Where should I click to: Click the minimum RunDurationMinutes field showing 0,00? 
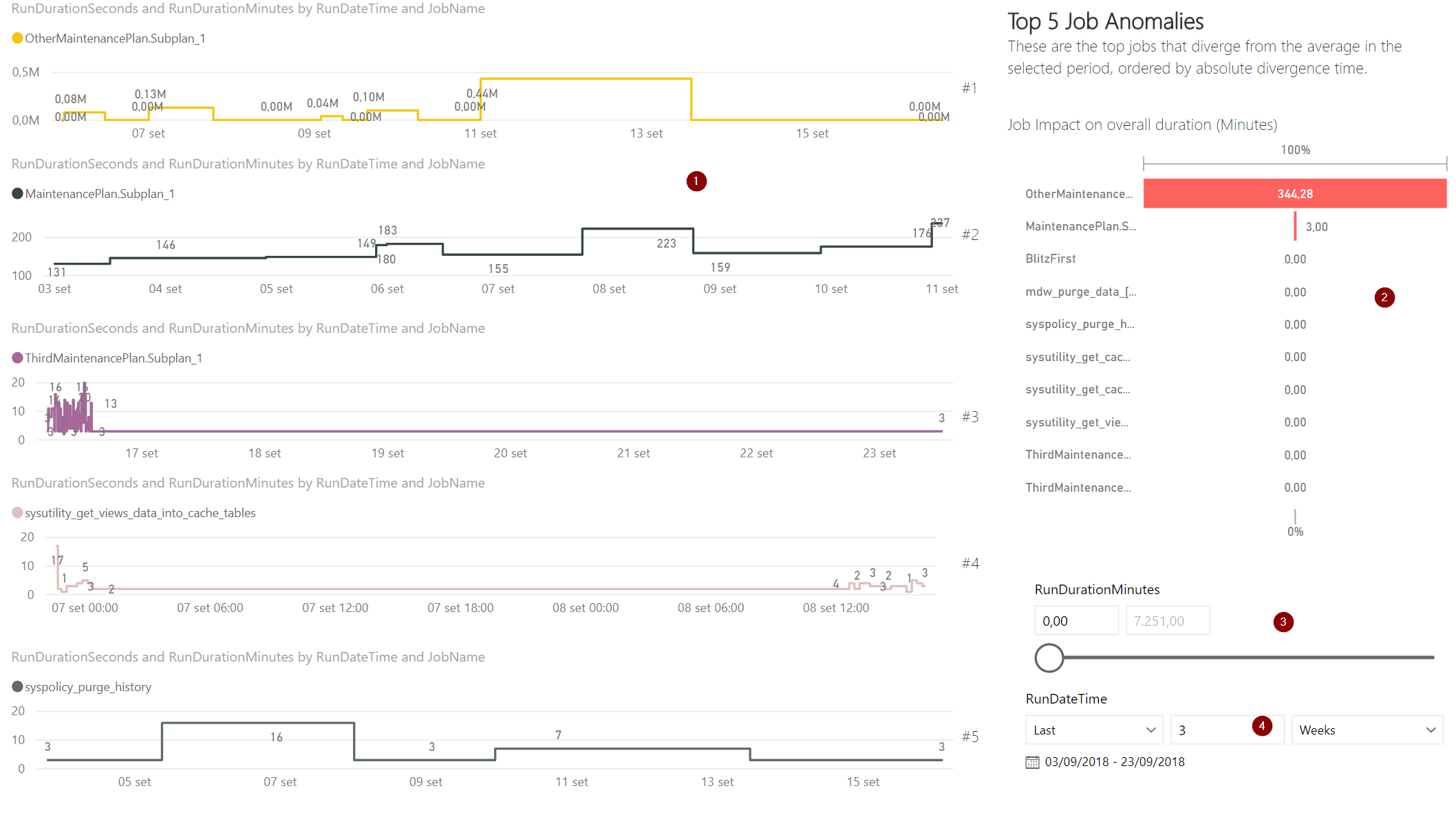[x=1076, y=621]
